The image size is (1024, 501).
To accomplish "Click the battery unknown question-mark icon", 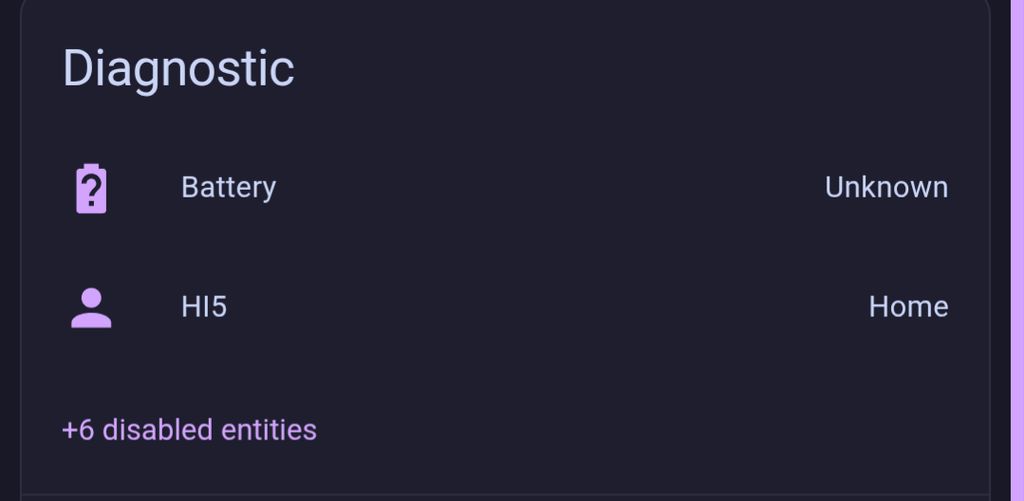I will click(x=91, y=188).
